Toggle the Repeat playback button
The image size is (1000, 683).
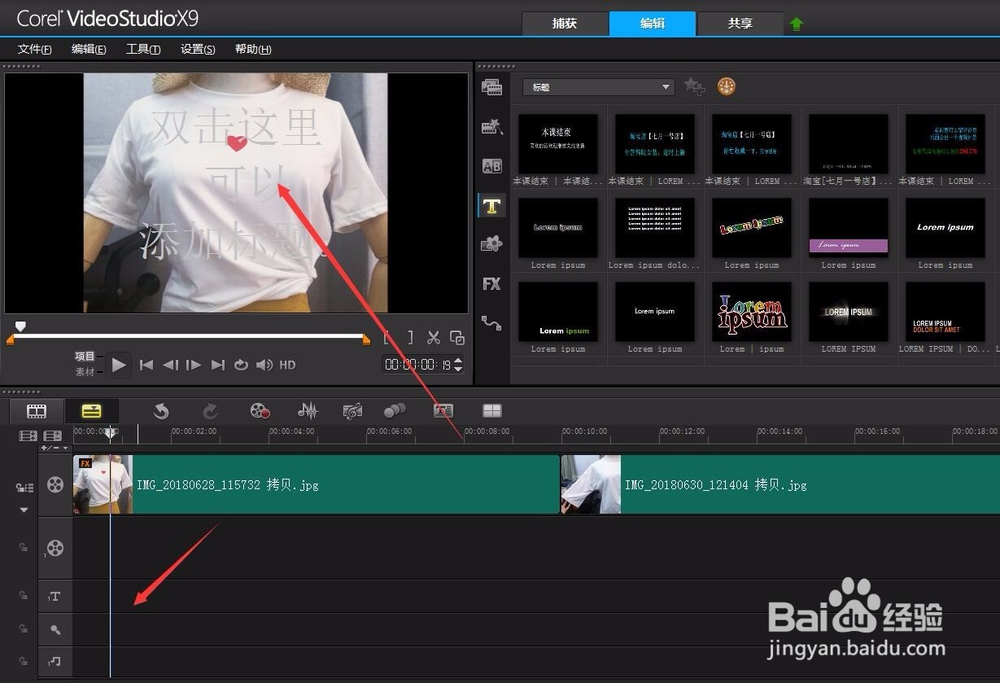point(240,365)
